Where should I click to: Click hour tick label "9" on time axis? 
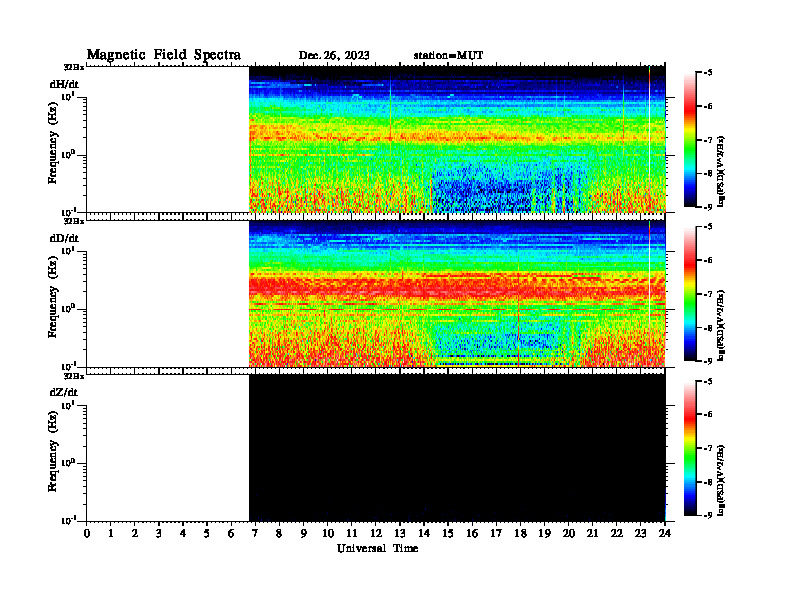pos(304,534)
